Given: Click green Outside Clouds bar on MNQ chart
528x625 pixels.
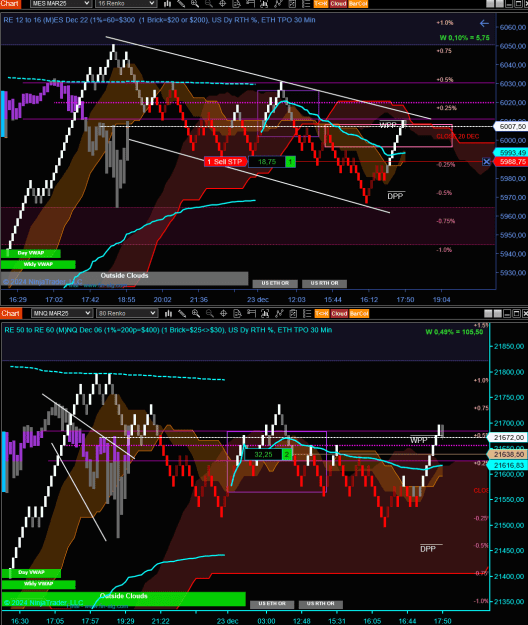Looking at the screenshot, I should 123,599.
